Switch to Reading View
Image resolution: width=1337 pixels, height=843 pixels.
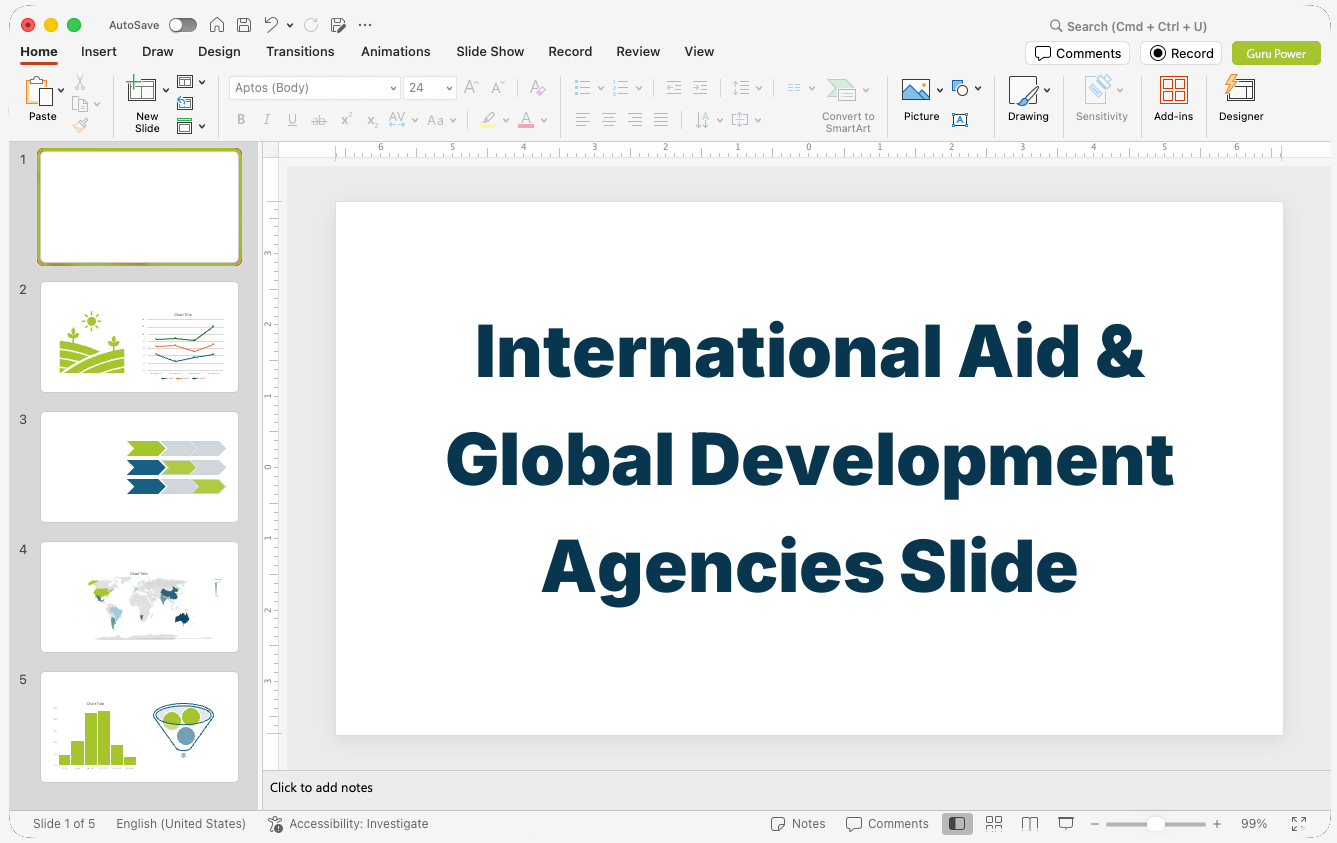tap(1030, 823)
